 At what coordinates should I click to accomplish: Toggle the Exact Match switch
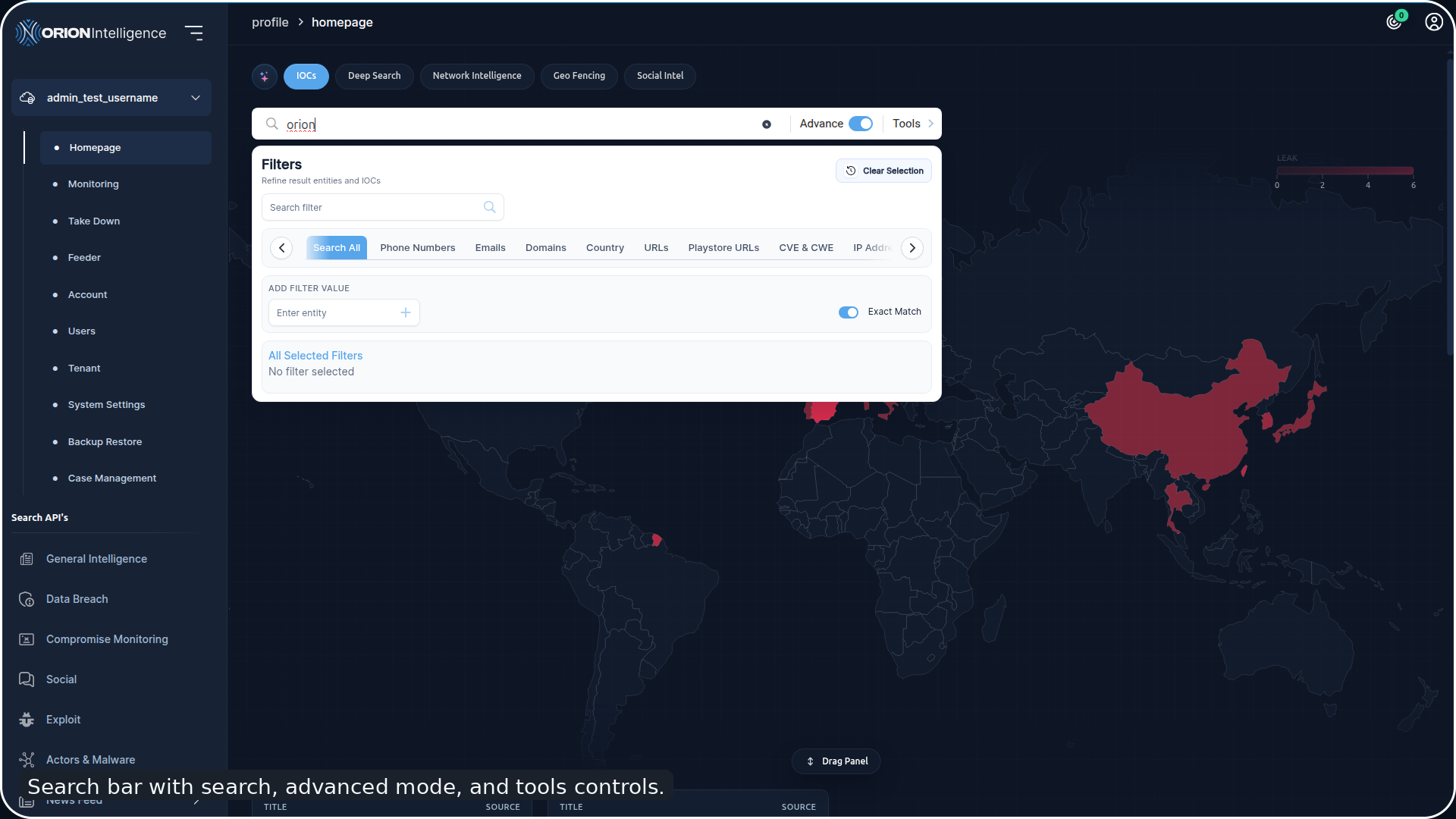(x=849, y=312)
